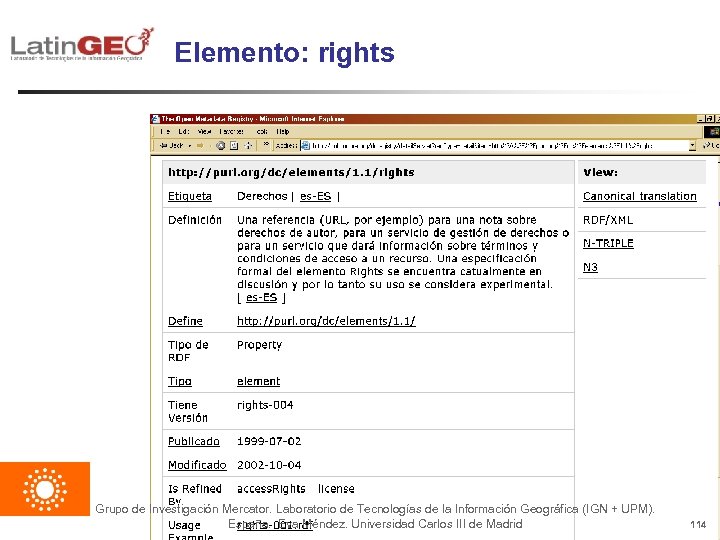The width and height of the screenshot is (720, 540).
Task: Click the 2002-10-04 modified date
Action: (269, 465)
